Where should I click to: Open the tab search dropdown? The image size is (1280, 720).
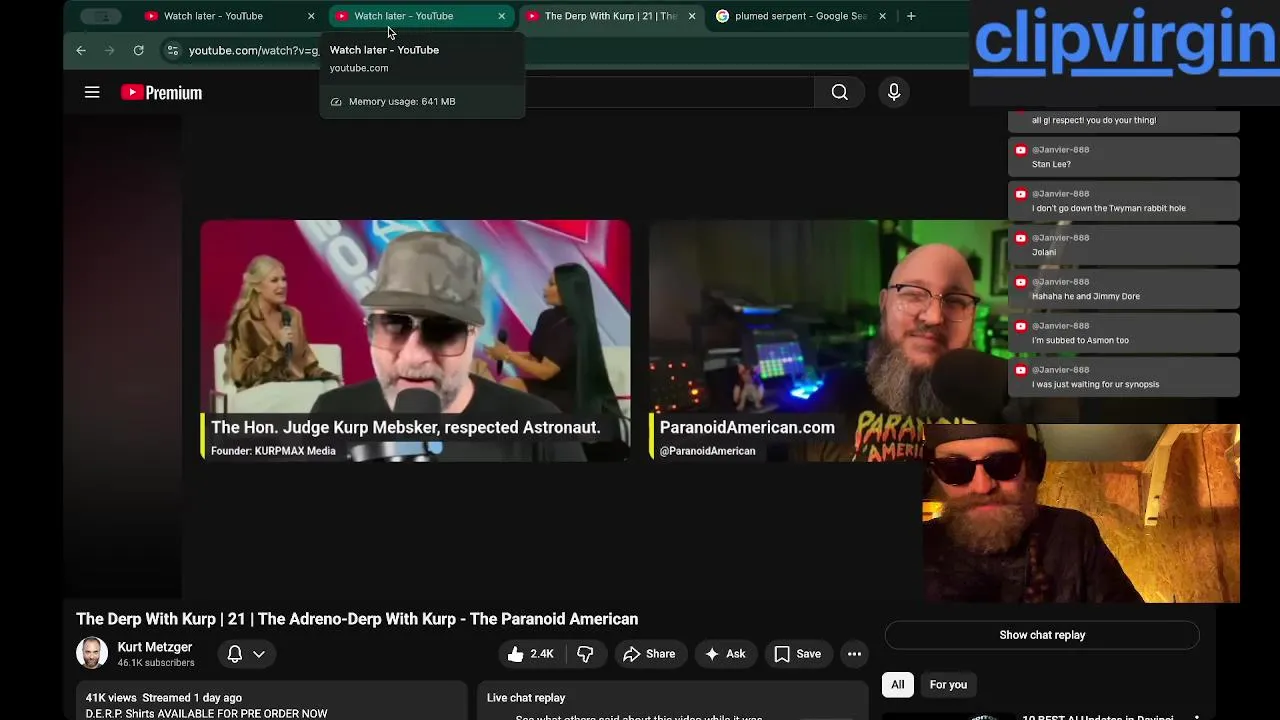[x=101, y=16]
